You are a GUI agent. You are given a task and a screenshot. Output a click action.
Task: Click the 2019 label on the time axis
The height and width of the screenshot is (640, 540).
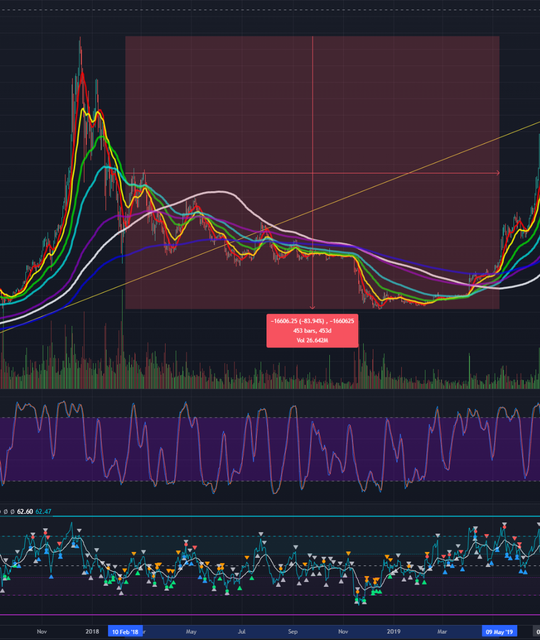[393, 631]
